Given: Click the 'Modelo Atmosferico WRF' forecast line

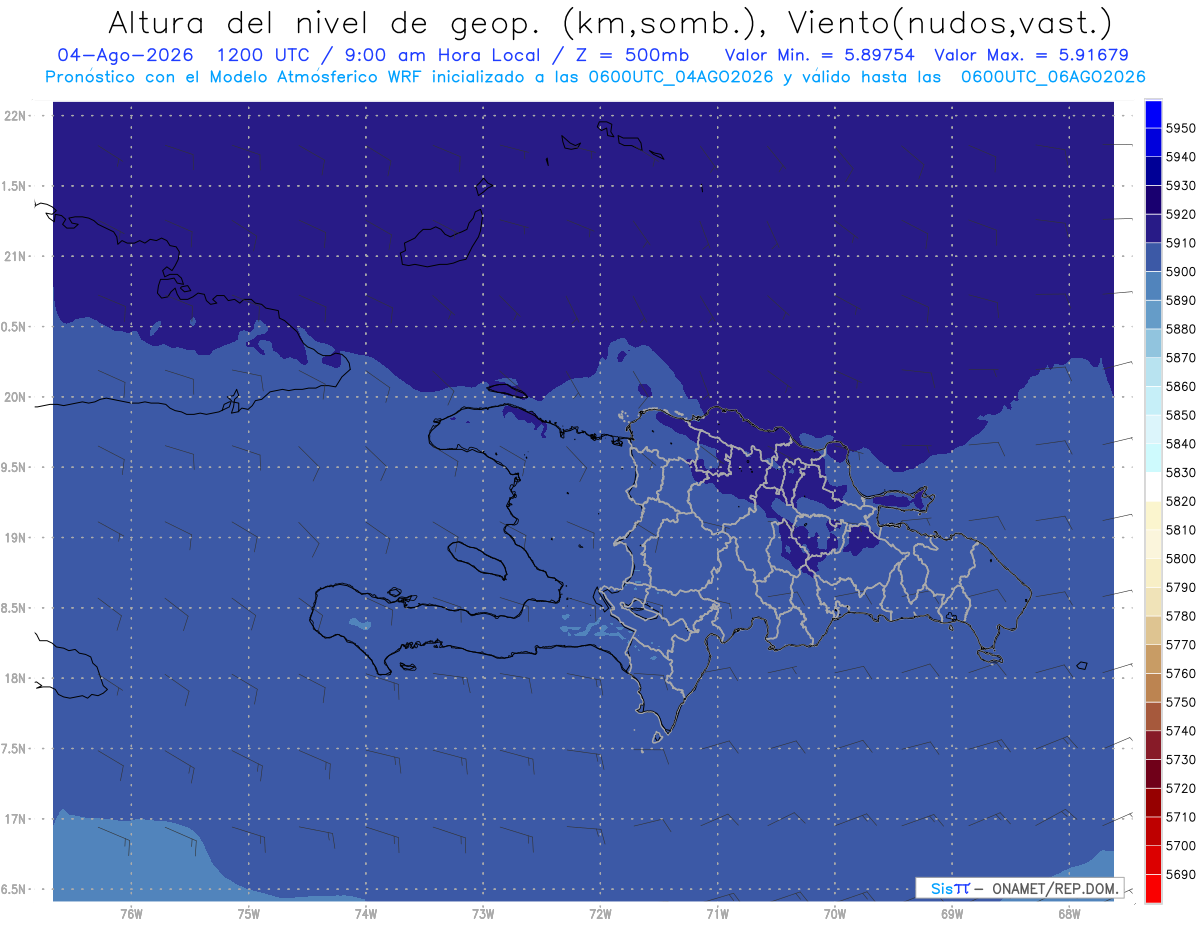Looking at the screenshot, I should click(596, 77).
